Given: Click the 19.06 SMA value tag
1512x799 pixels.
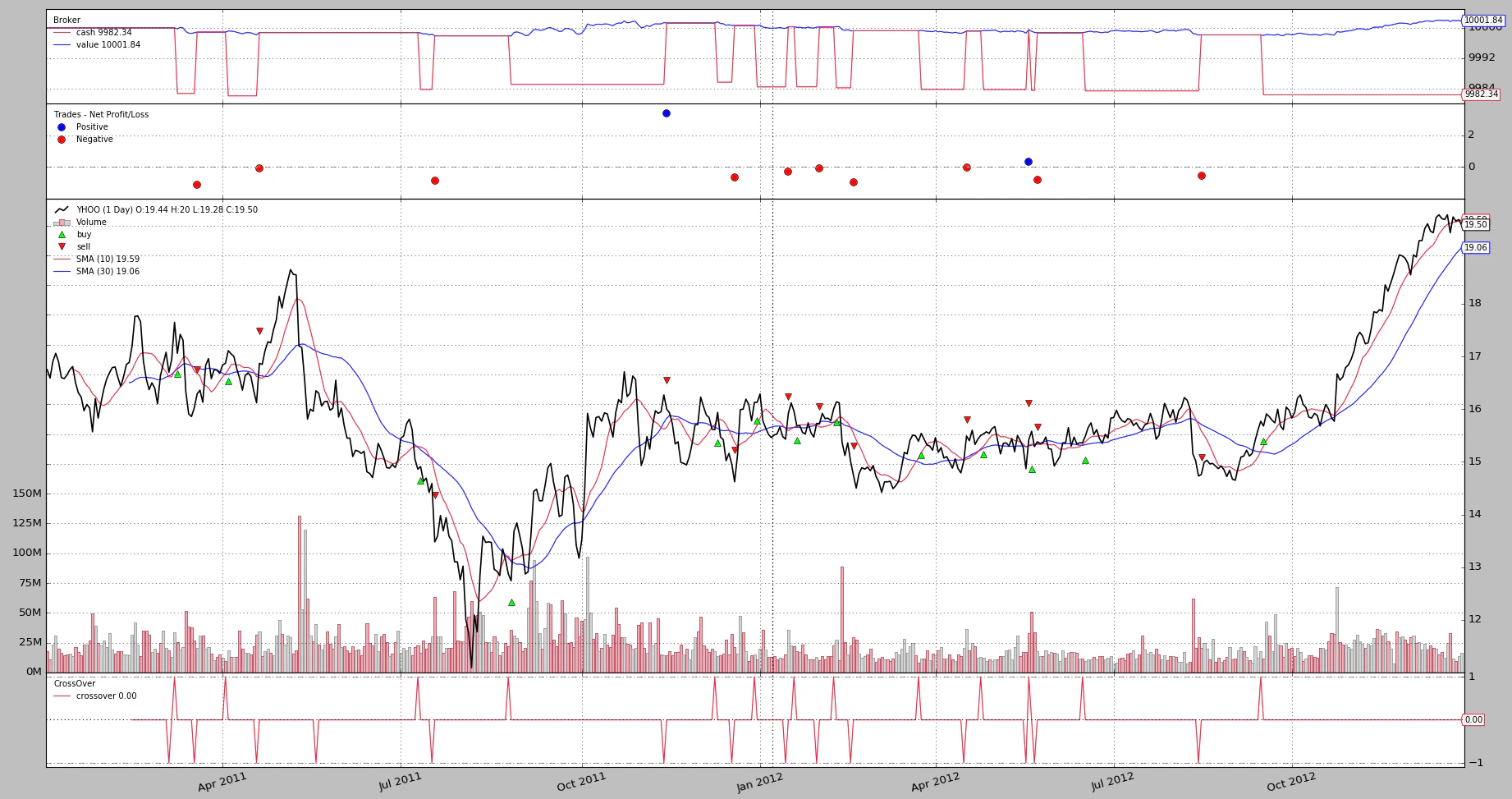Looking at the screenshot, I should (1475, 248).
